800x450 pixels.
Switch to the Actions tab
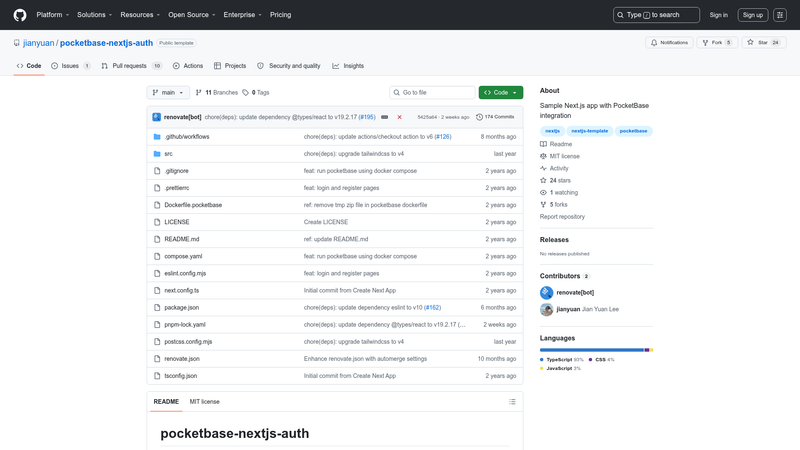point(188,66)
